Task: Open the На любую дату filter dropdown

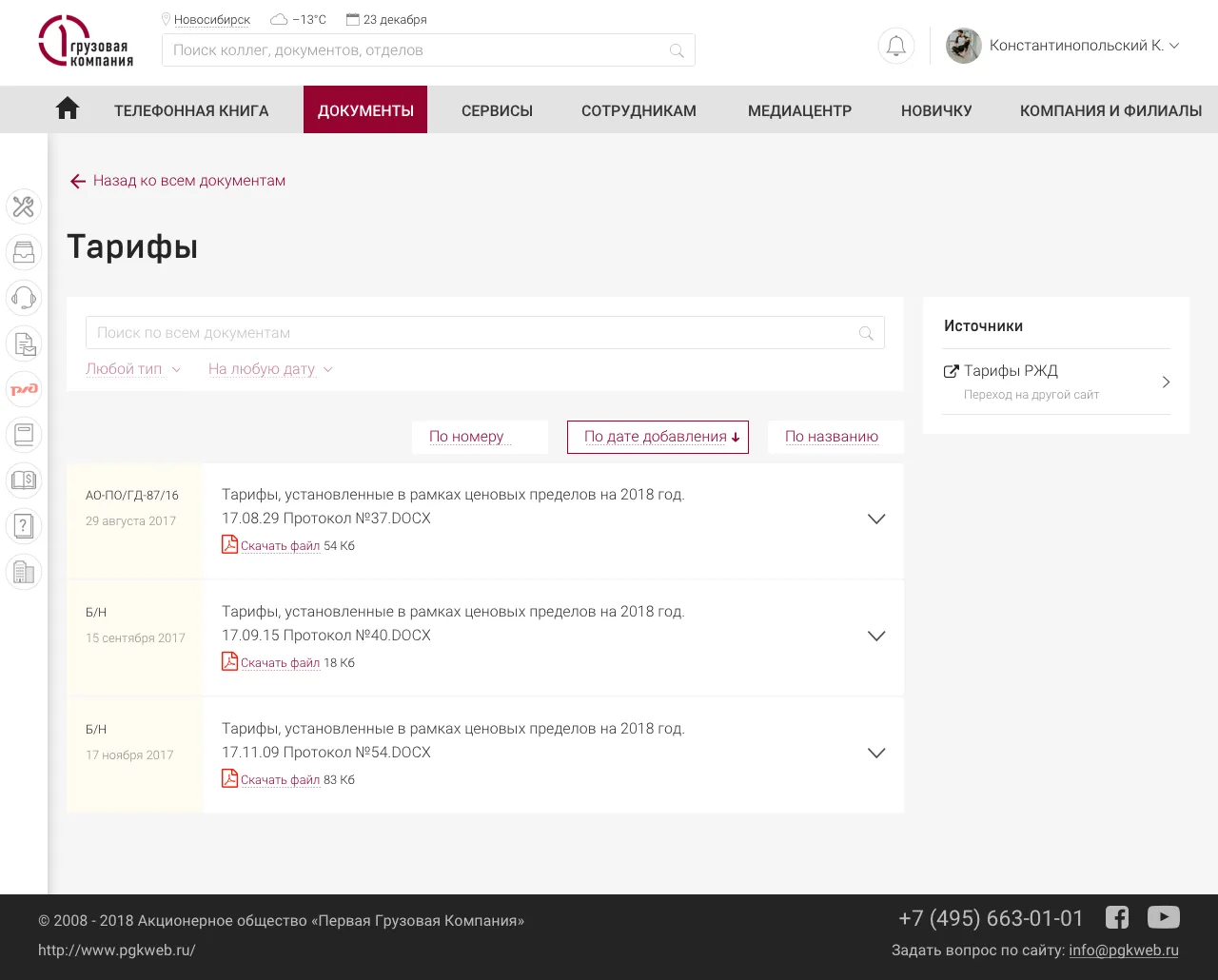Action: [270, 369]
